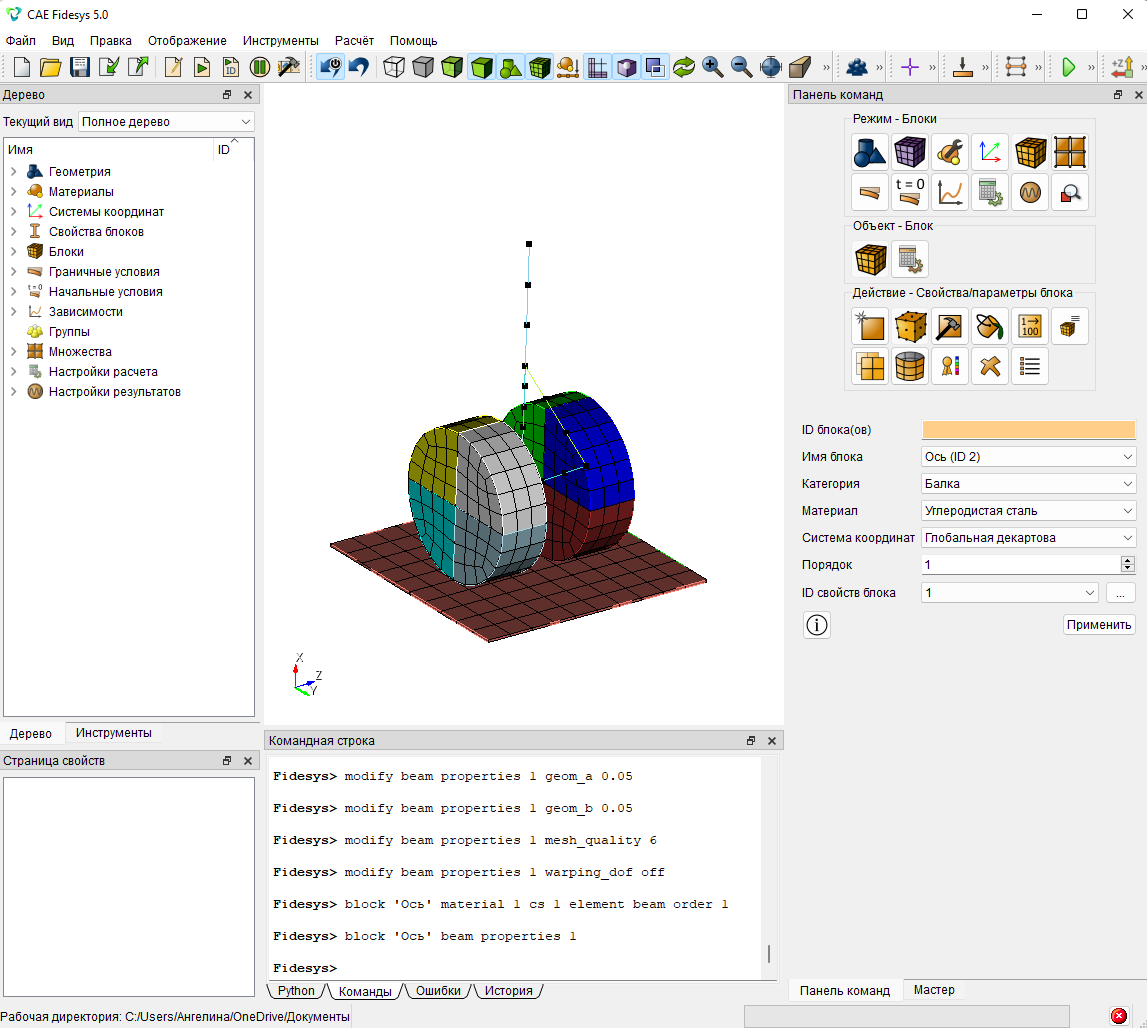Open the Отображение menu
Viewport: 1147px width, 1028px height.
pyautogui.click(x=187, y=41)
